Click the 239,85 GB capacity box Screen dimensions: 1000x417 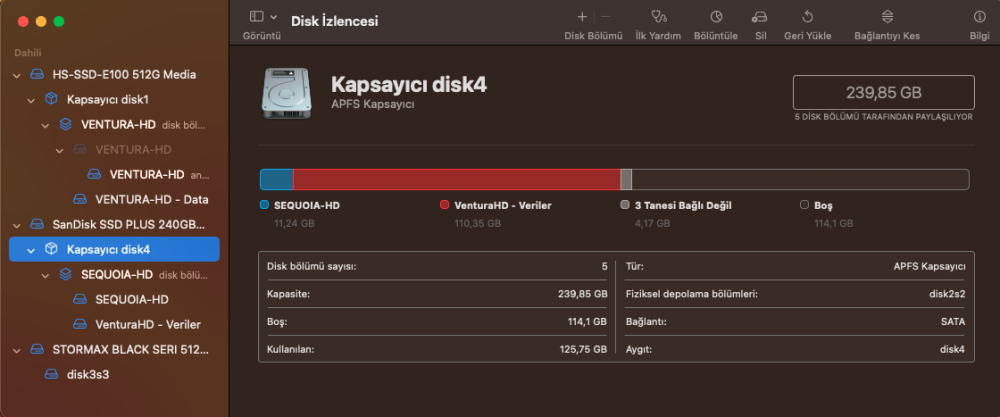[x=883, y=92]
